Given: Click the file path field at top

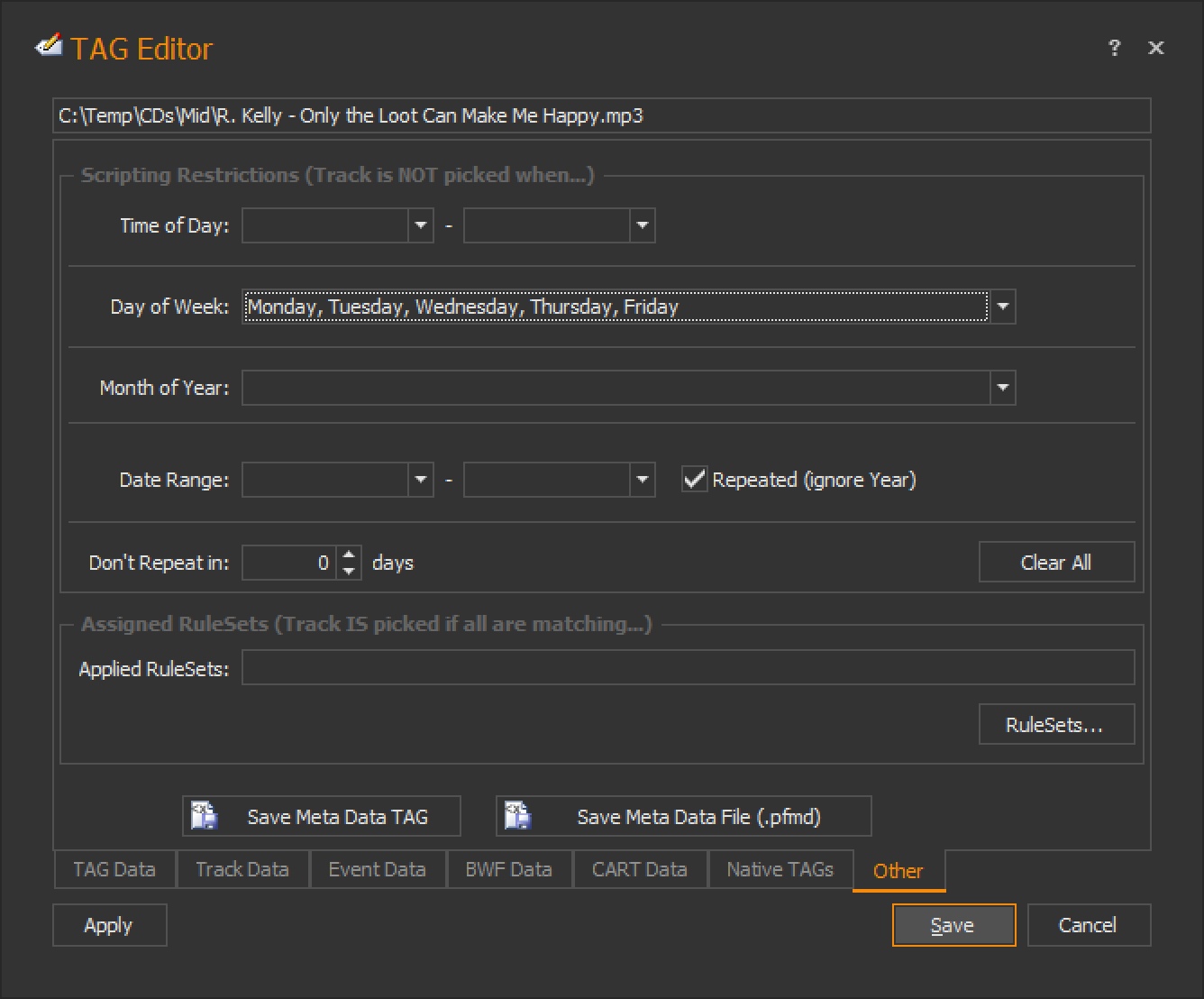Looking at the screenshot, I should point(601,115).
